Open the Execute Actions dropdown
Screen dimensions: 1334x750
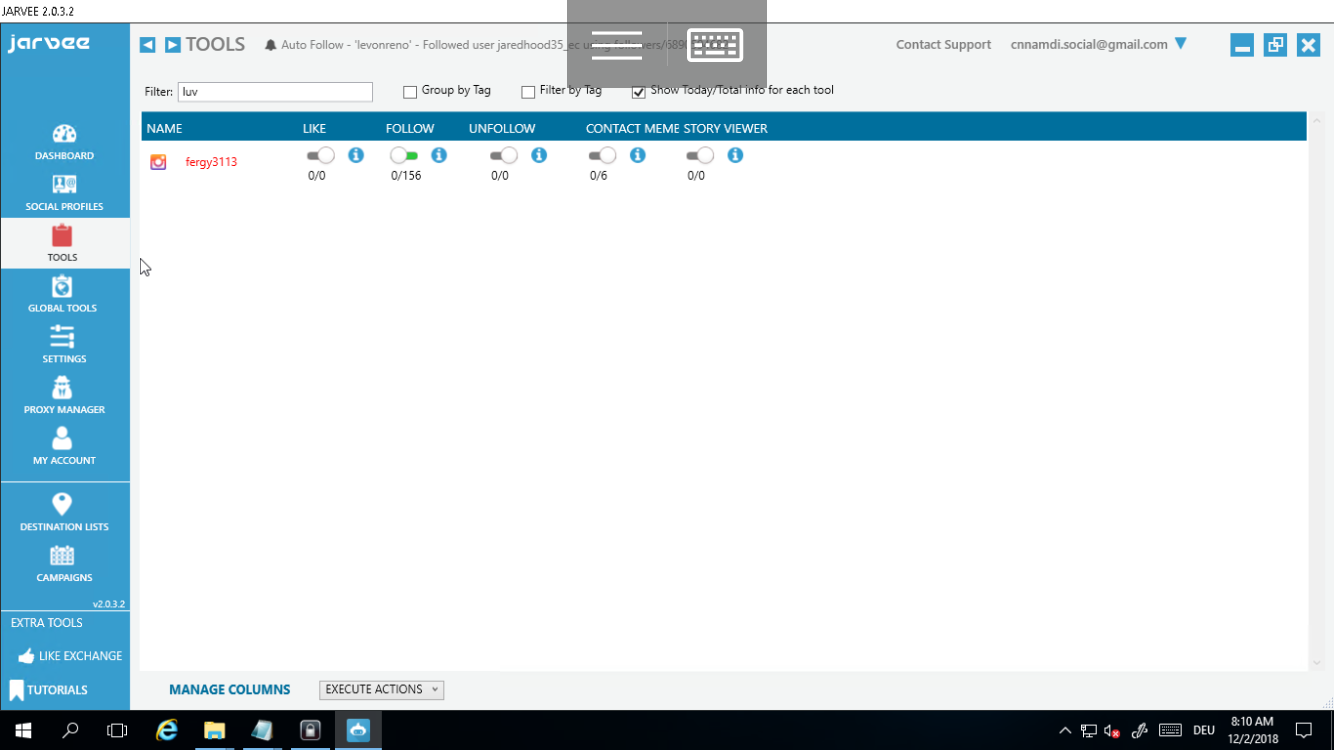[x=381, y=690]
